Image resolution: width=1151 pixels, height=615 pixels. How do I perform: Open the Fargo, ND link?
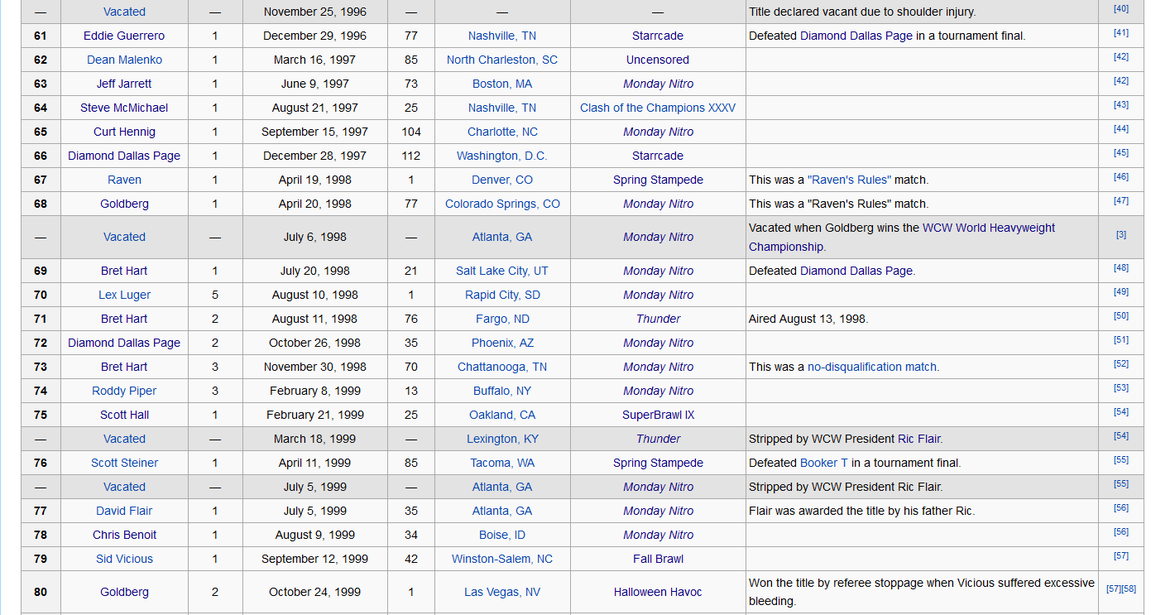pos(502,319)
